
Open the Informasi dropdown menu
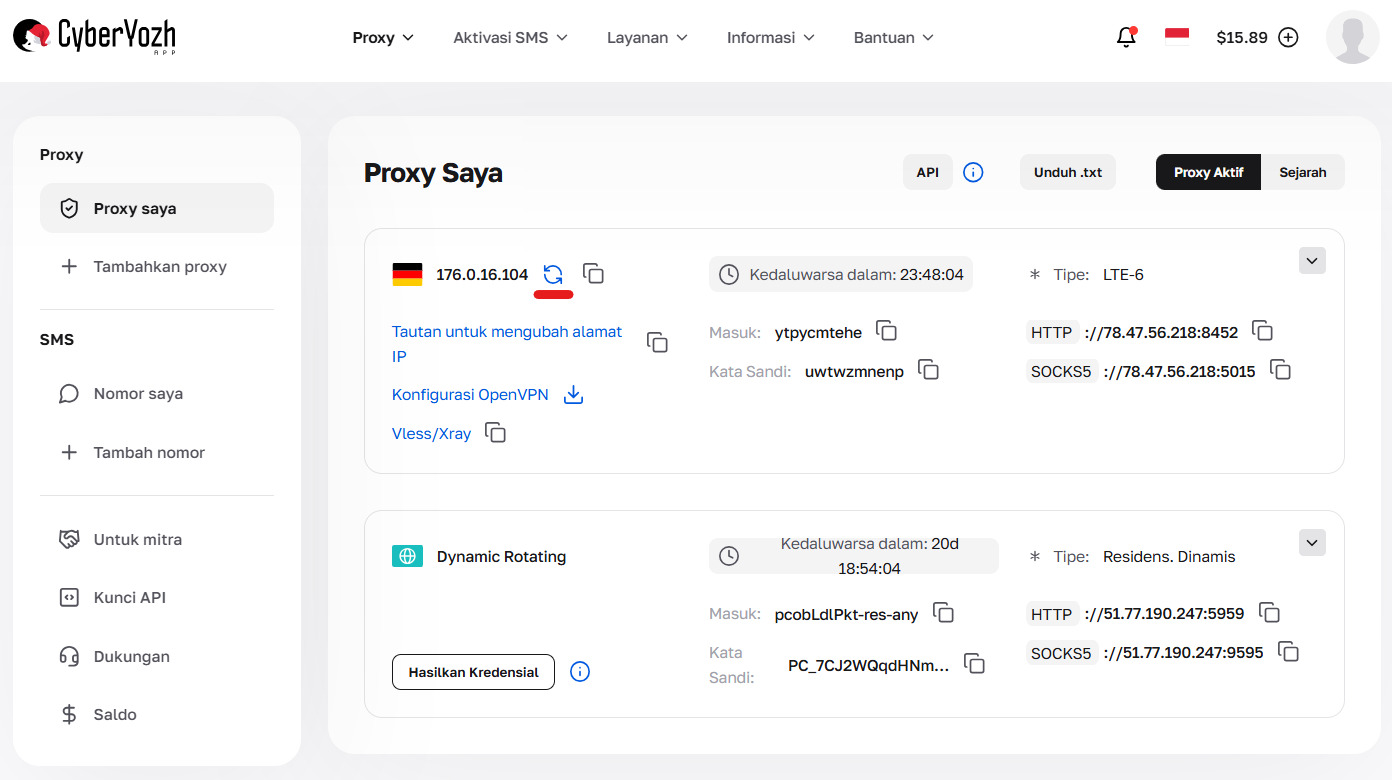(x=770, y=37)
